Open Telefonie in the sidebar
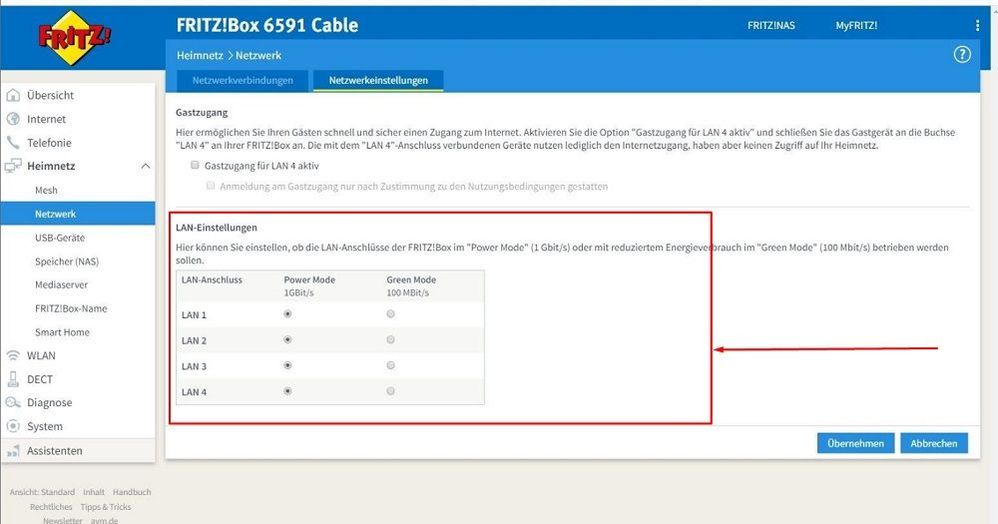The width and height of the screenshot is (998, 524). tap(49, 143)
